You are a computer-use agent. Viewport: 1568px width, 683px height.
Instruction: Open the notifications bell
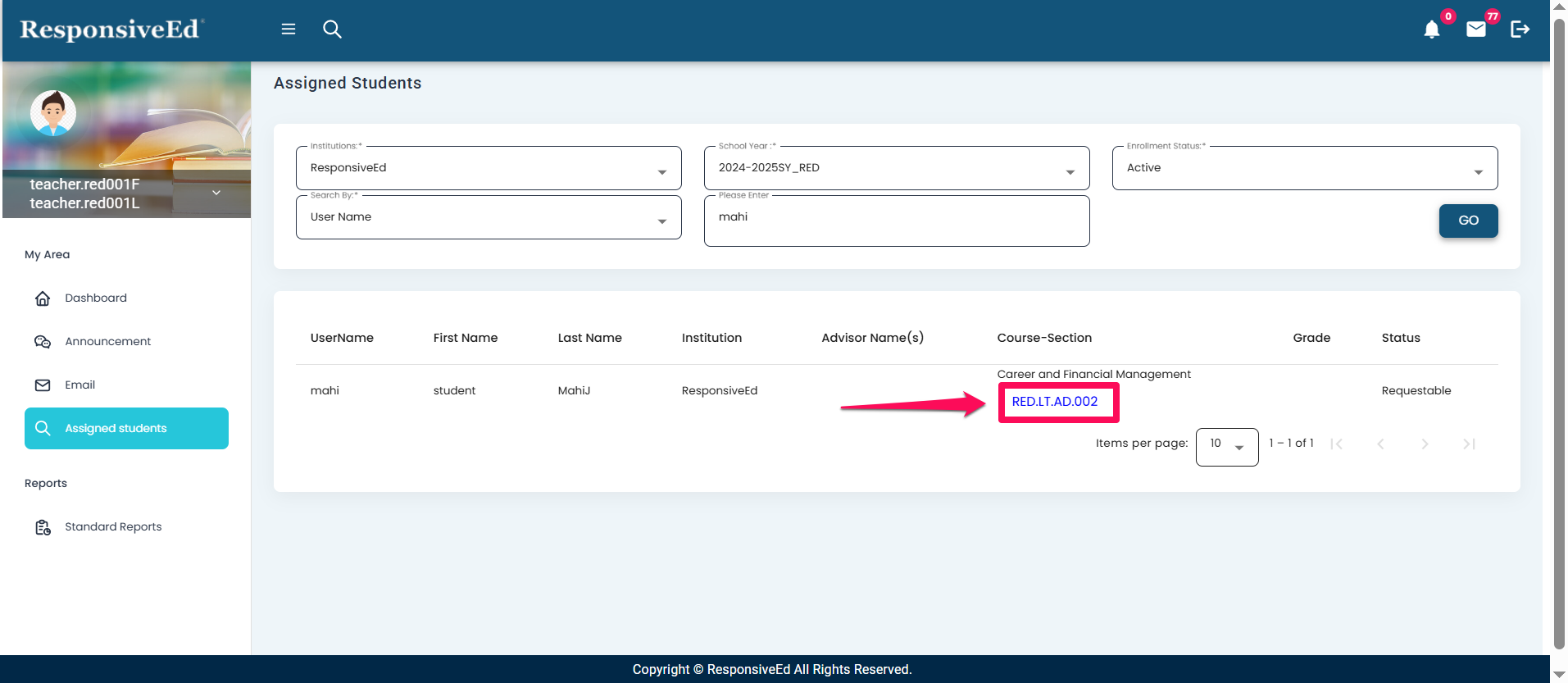[1431, 30]
